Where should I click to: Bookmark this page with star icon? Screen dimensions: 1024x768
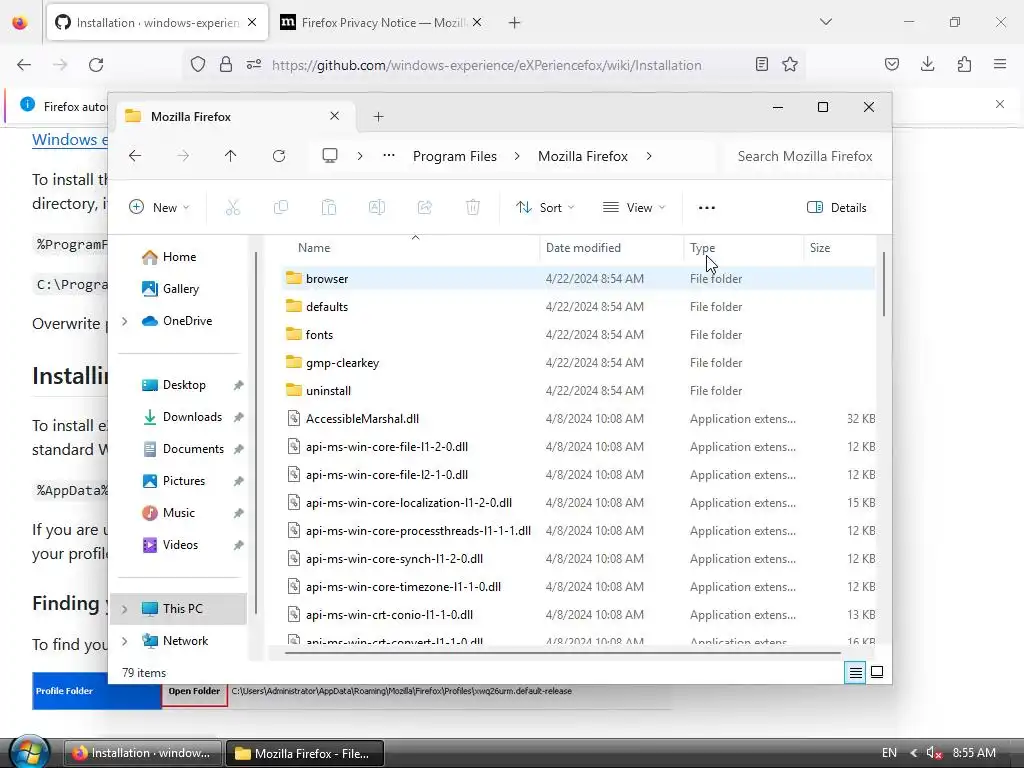pos(790,65)
